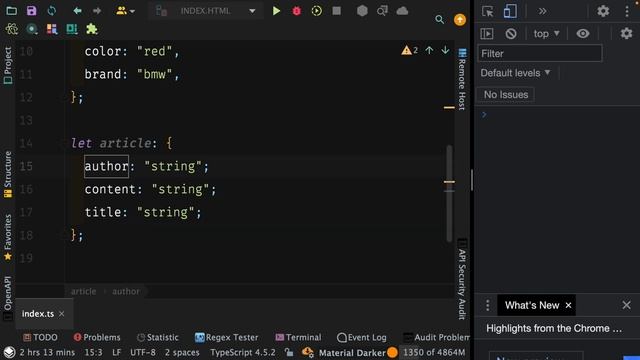Click the console Filter input field
Viewport: 640px width, 360px height.
tap(540, 53)
